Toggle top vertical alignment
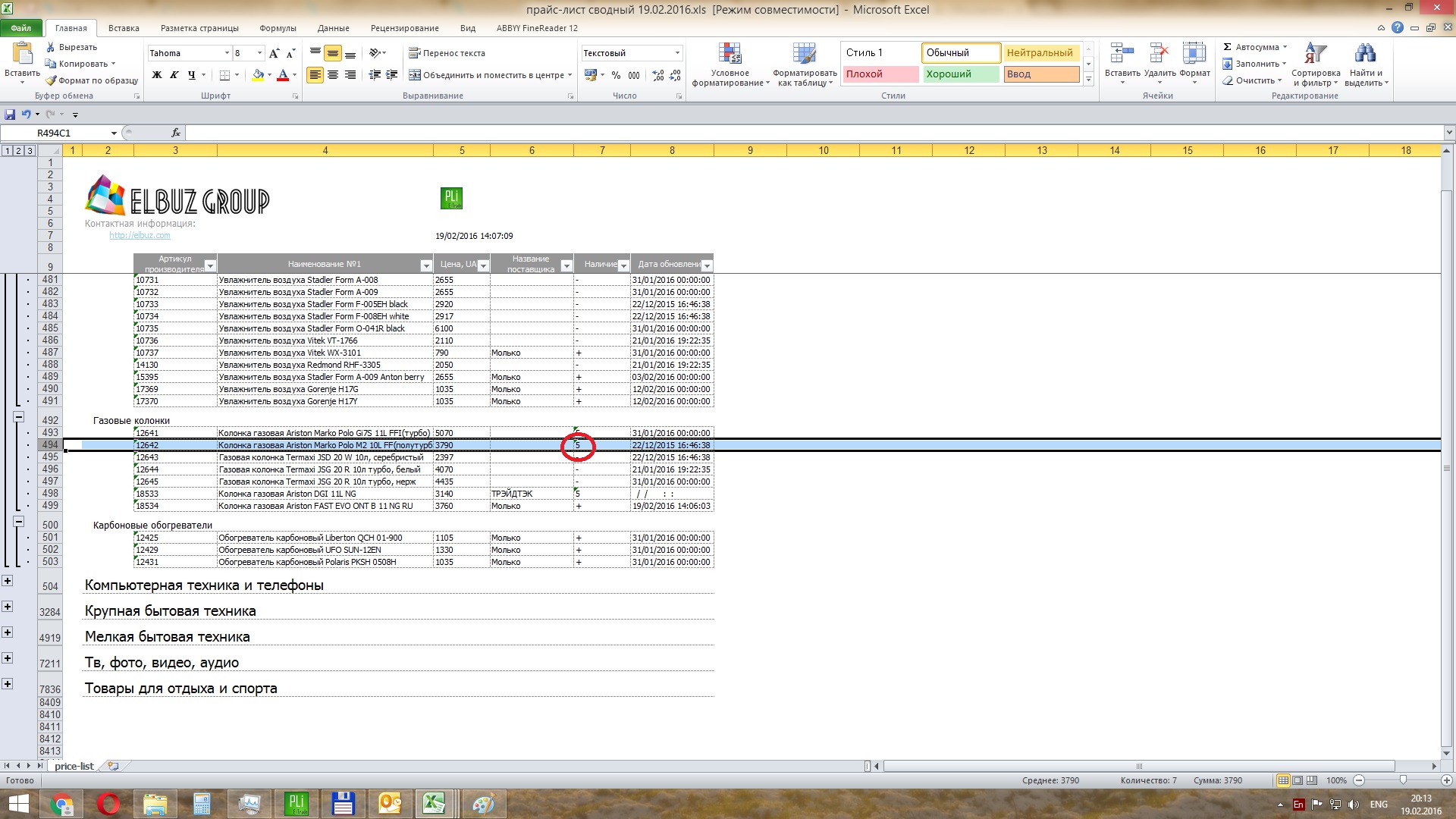The image size is (1456, 819). point(315,53)
